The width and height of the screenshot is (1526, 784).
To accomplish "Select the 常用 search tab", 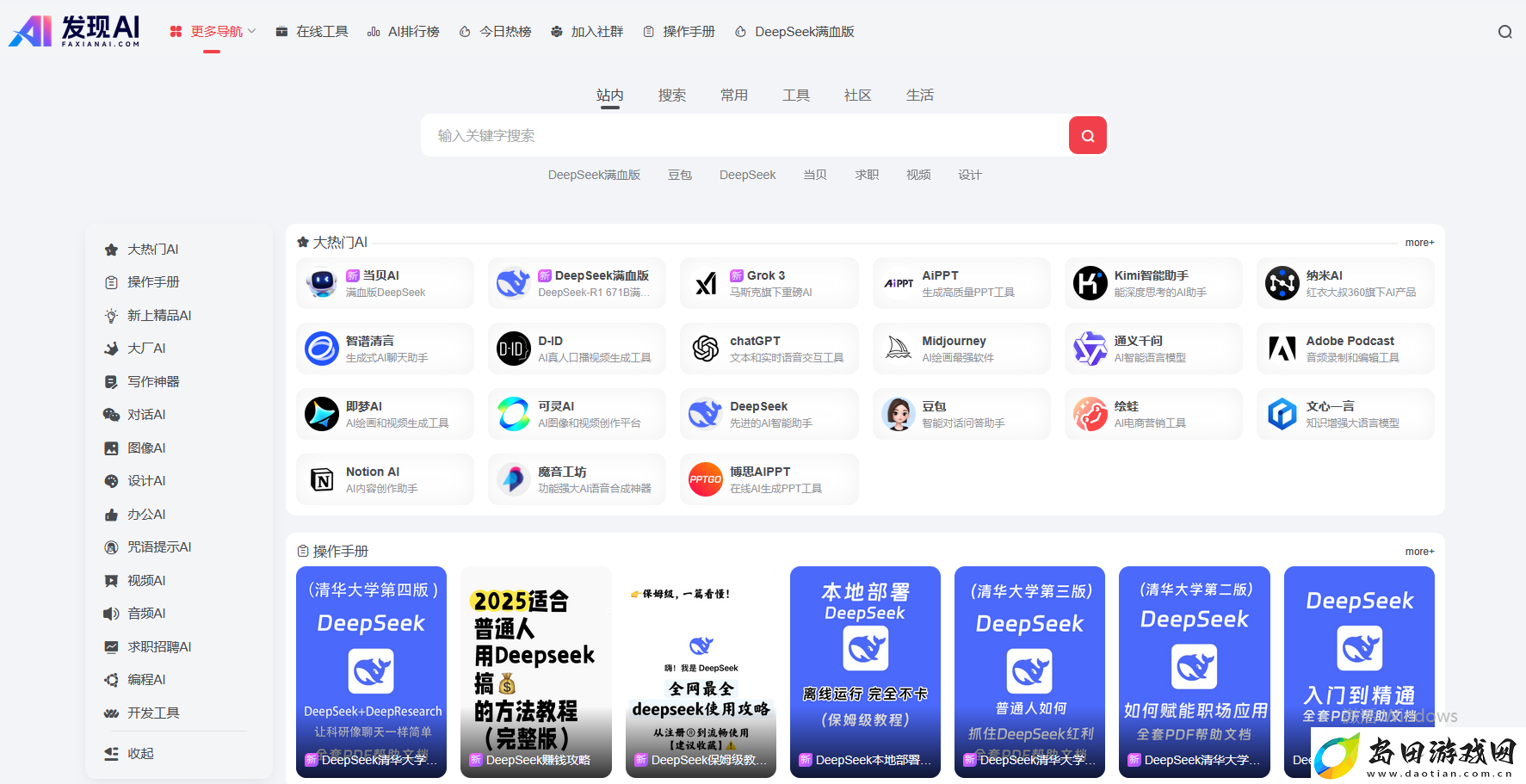I will 733,95.
